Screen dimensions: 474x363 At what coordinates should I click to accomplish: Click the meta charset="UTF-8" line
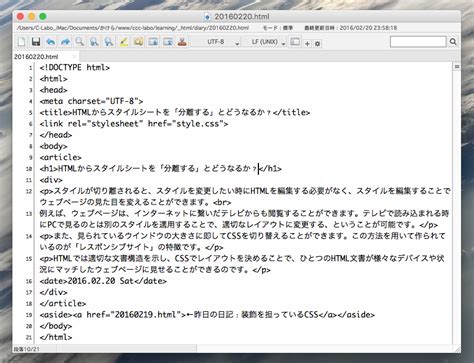tap(91, 101)
